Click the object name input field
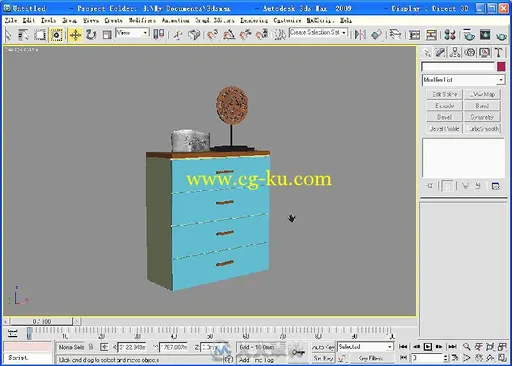Image resolution: width=512 pixels, height=366 pixels. tap(458, 67)
